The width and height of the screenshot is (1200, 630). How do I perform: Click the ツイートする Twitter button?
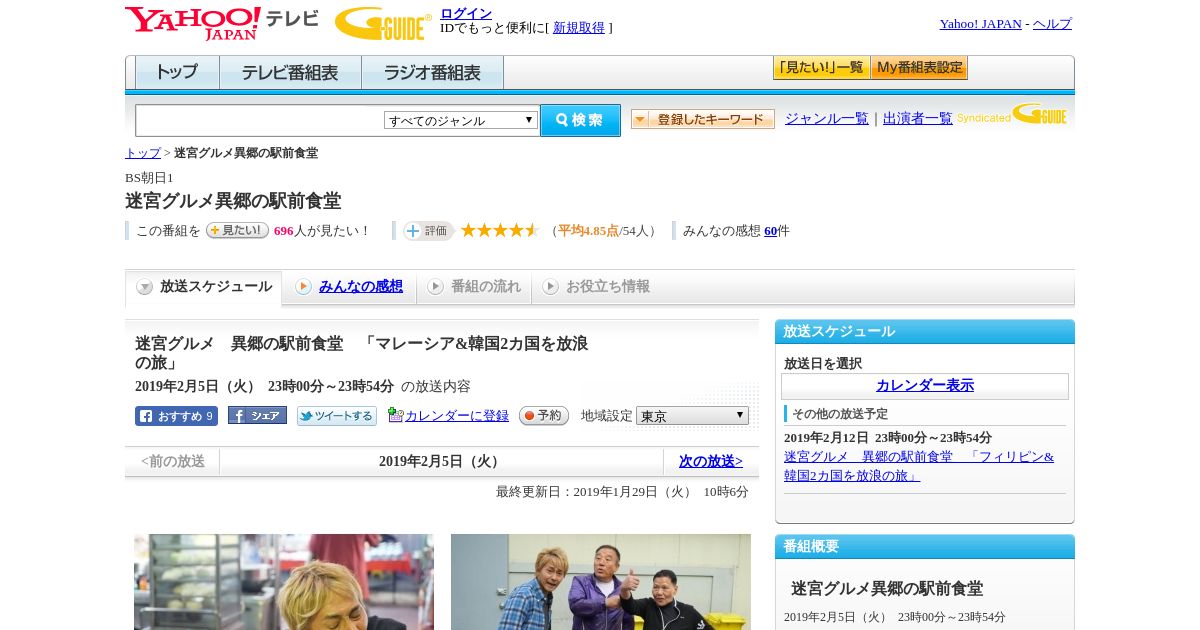pyautogui.click(x=337, y=416)
